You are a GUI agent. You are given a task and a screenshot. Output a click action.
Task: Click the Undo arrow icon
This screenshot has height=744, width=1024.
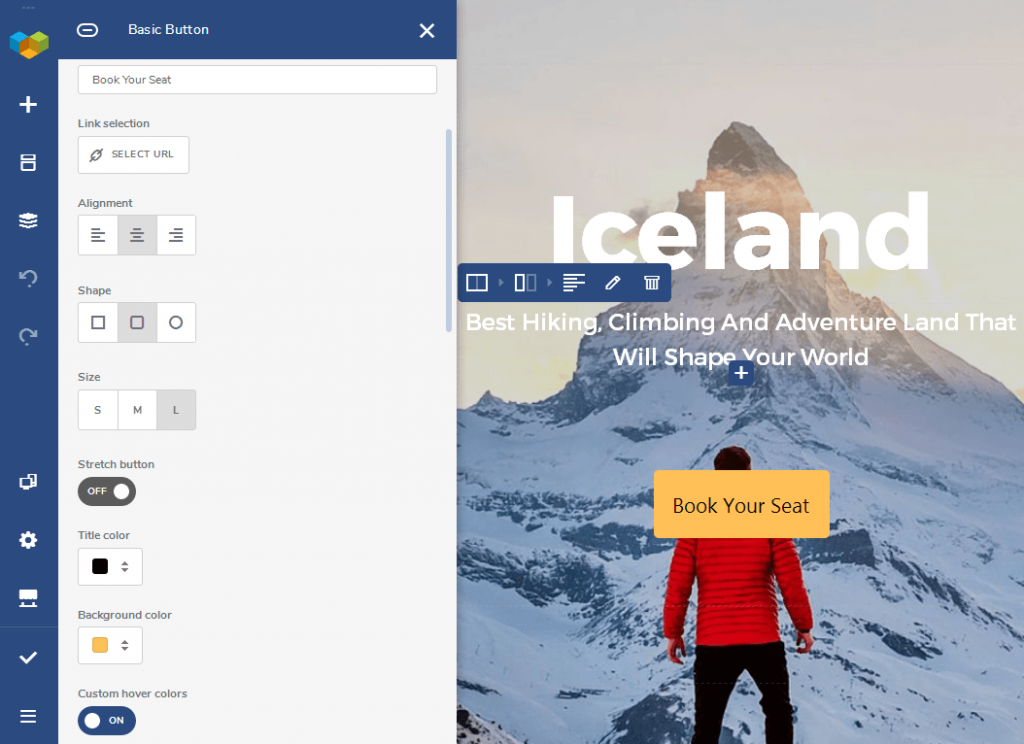tap(28, 278)
